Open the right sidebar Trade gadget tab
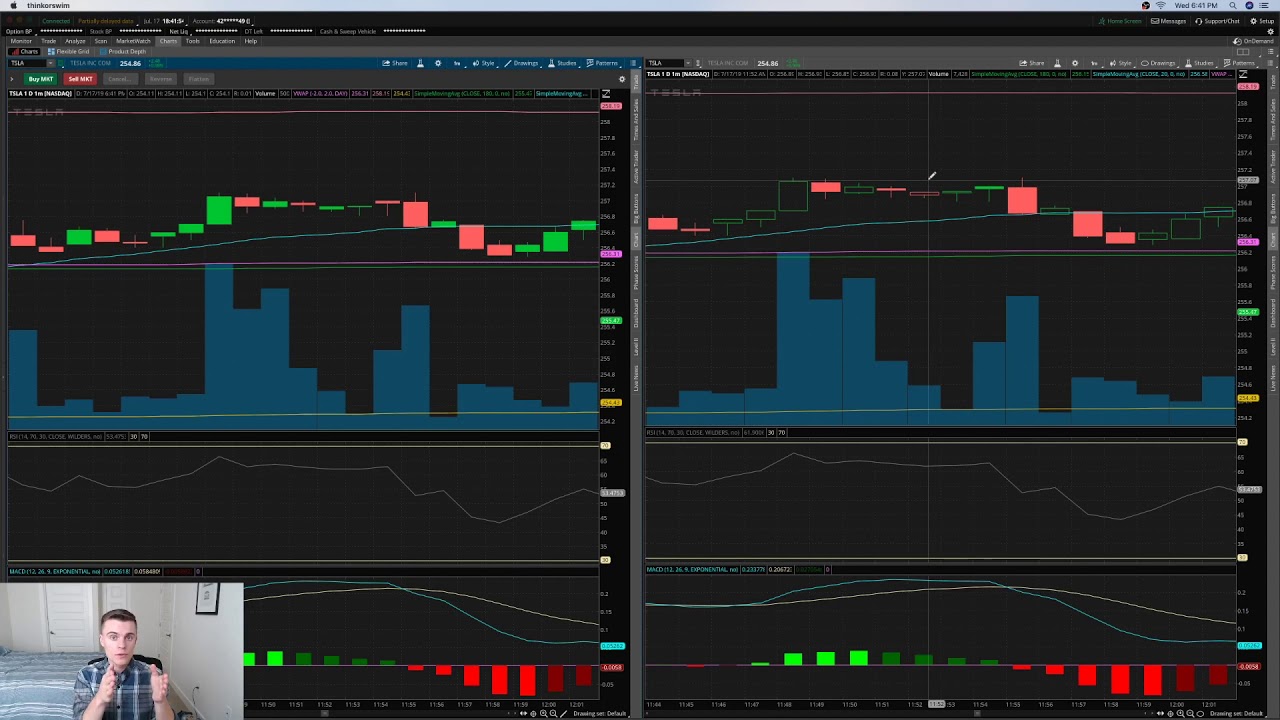 (1273, 80)
